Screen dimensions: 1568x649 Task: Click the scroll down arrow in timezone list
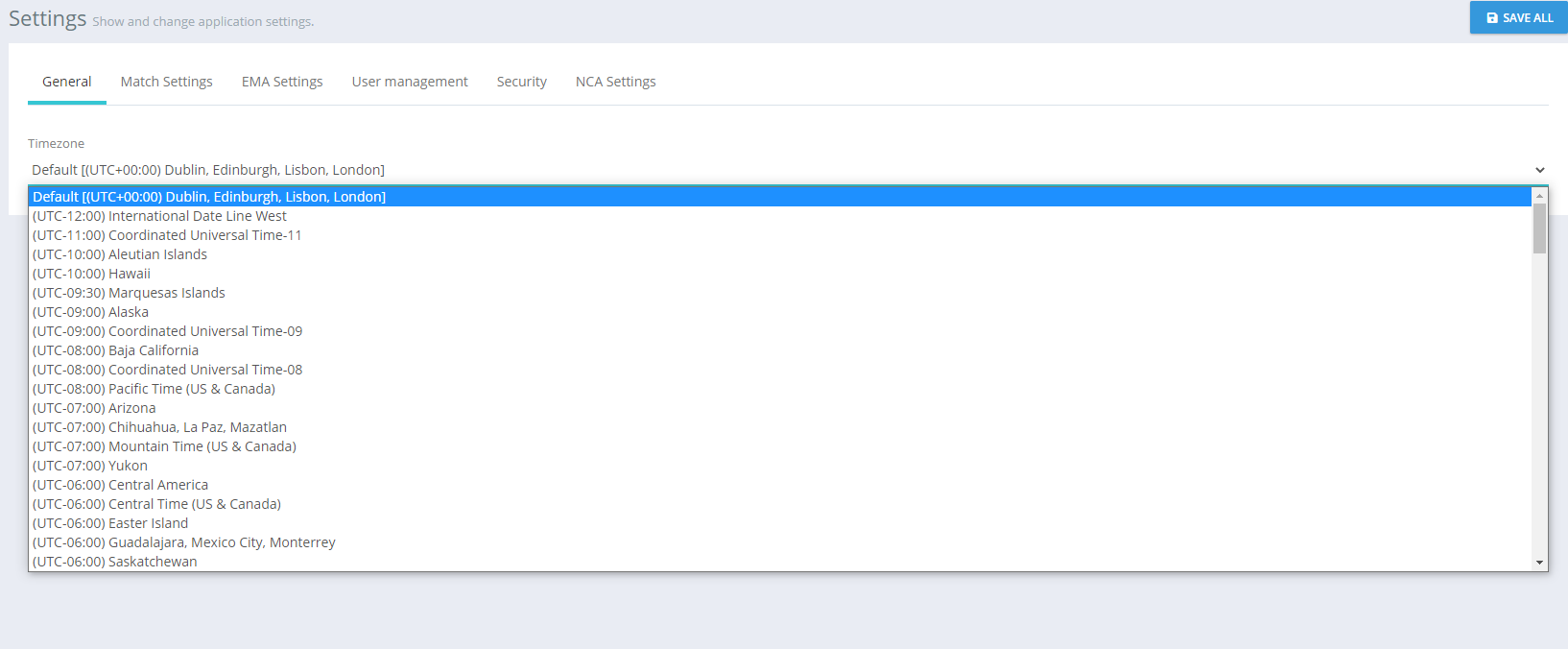pos(1539,563)
